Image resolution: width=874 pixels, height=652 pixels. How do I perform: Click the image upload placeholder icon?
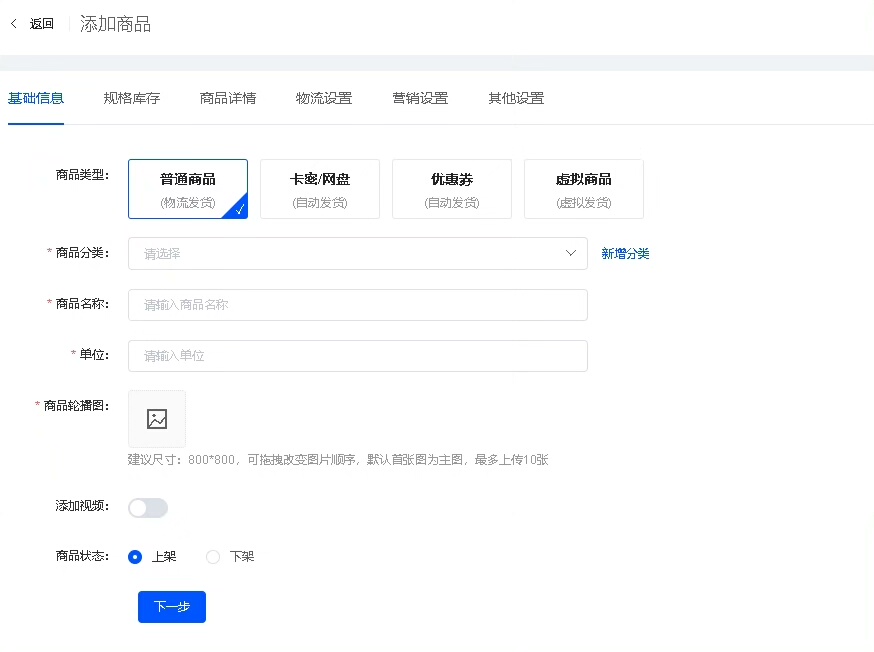click(x=157, y=419)
